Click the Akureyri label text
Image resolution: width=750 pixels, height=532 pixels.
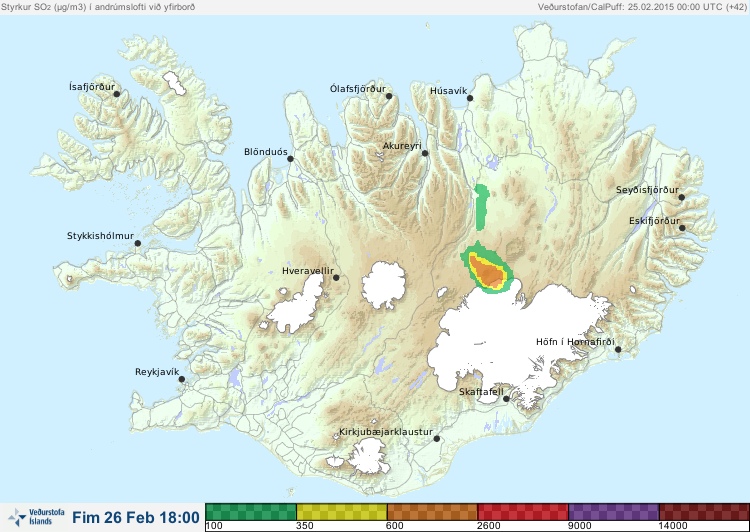point(402,146)
